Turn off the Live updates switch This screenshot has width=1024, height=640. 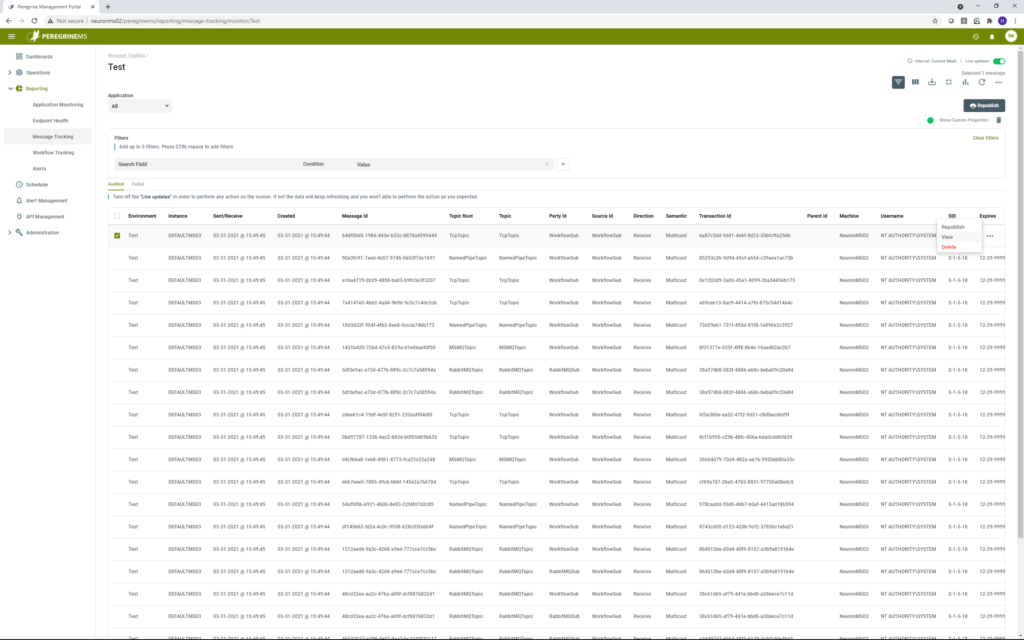point(998,61)
